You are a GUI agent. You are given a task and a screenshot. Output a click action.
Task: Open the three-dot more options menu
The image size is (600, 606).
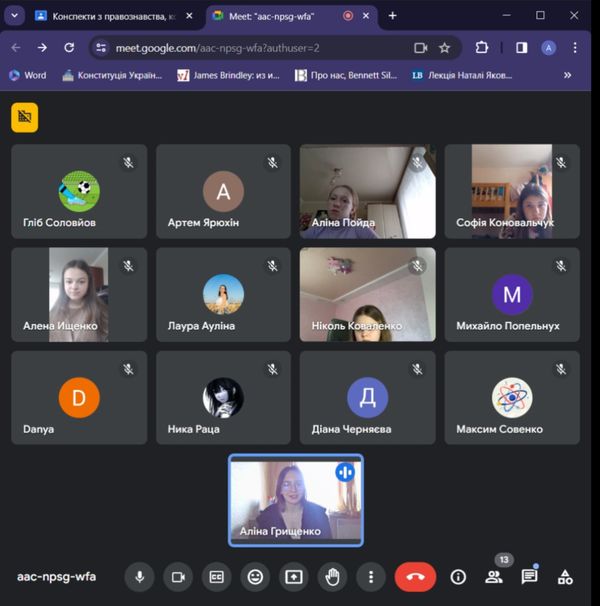pos(371,577)
